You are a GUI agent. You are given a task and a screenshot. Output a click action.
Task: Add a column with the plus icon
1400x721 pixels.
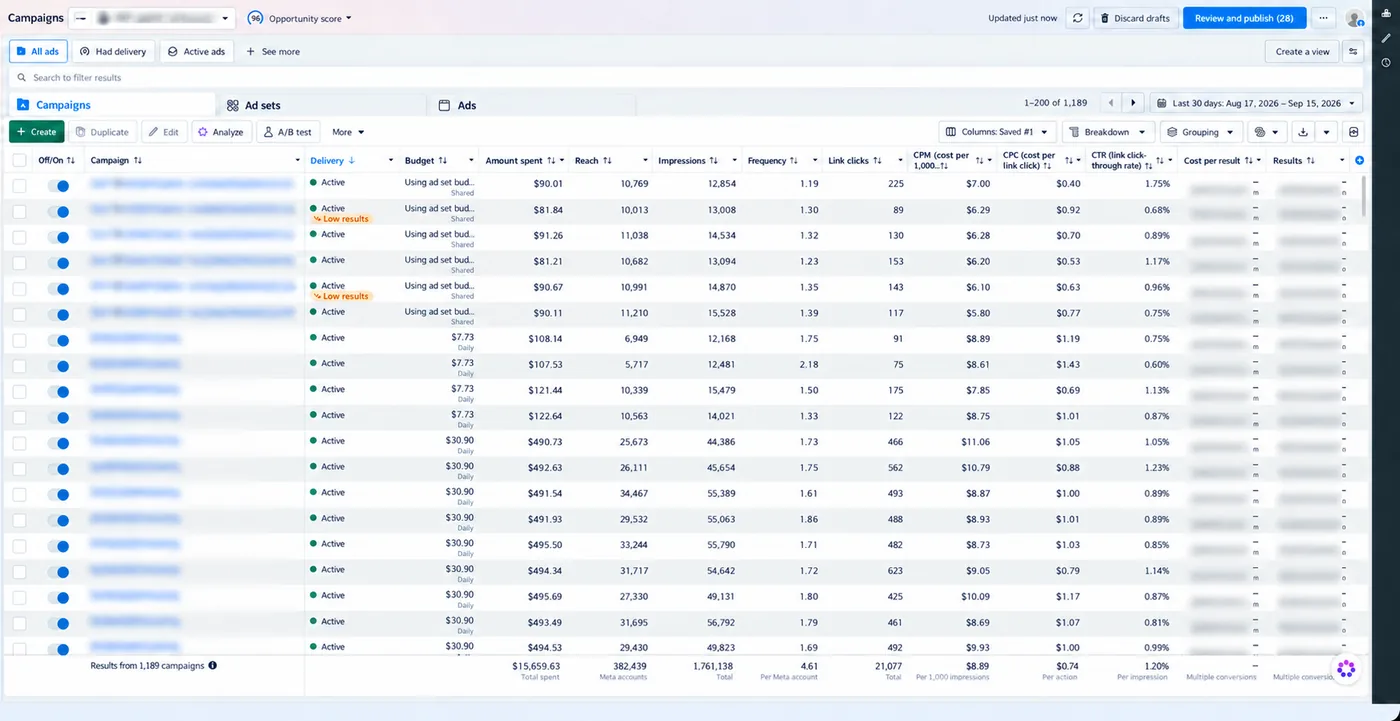1359,160
